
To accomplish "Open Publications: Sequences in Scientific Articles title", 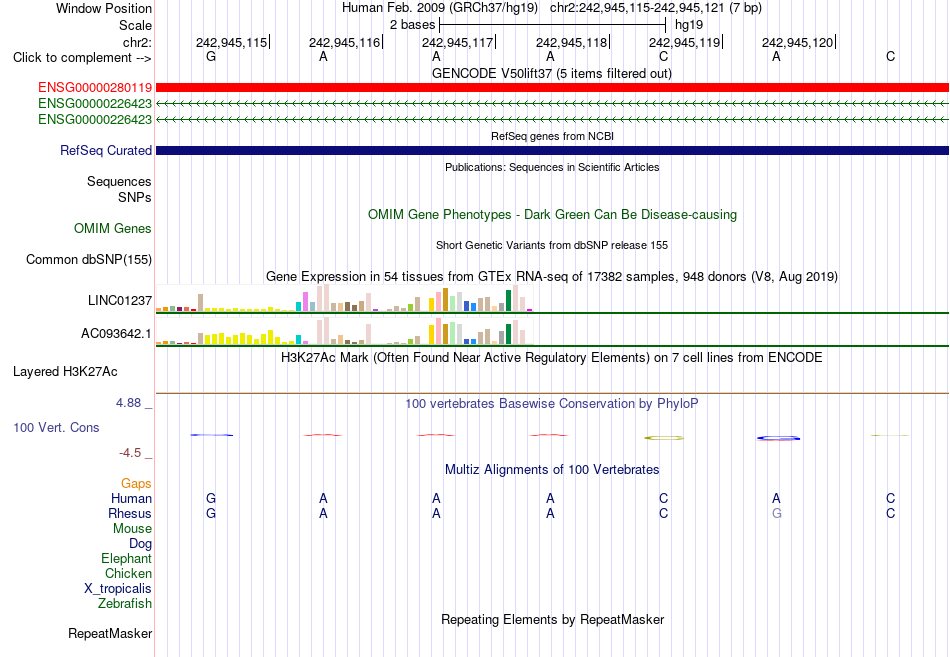I will coord(552,167).
